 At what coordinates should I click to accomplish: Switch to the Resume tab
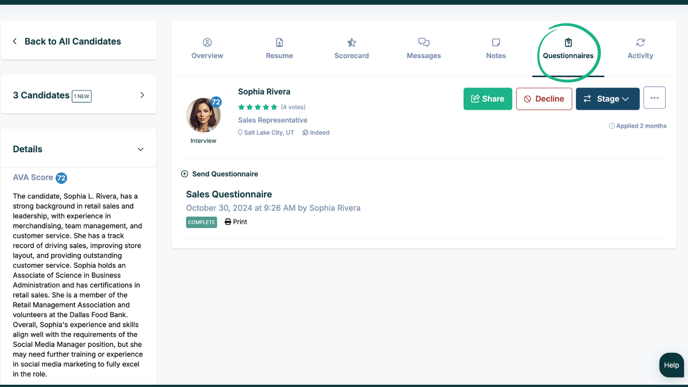[279, 49]
